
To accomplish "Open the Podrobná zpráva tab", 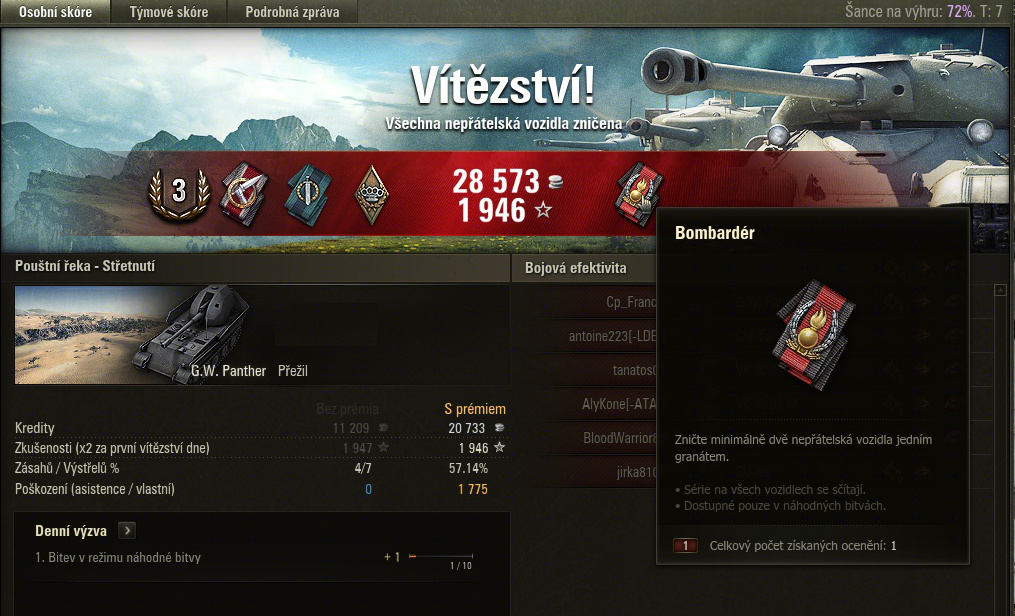I will (x=293, y=12).
